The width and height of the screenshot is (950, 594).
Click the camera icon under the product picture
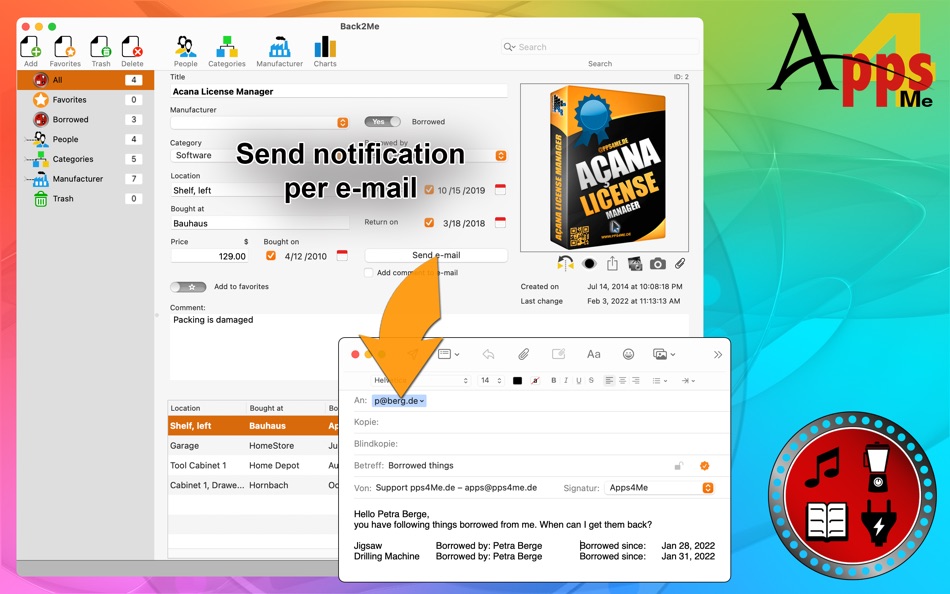click(658, 264)
